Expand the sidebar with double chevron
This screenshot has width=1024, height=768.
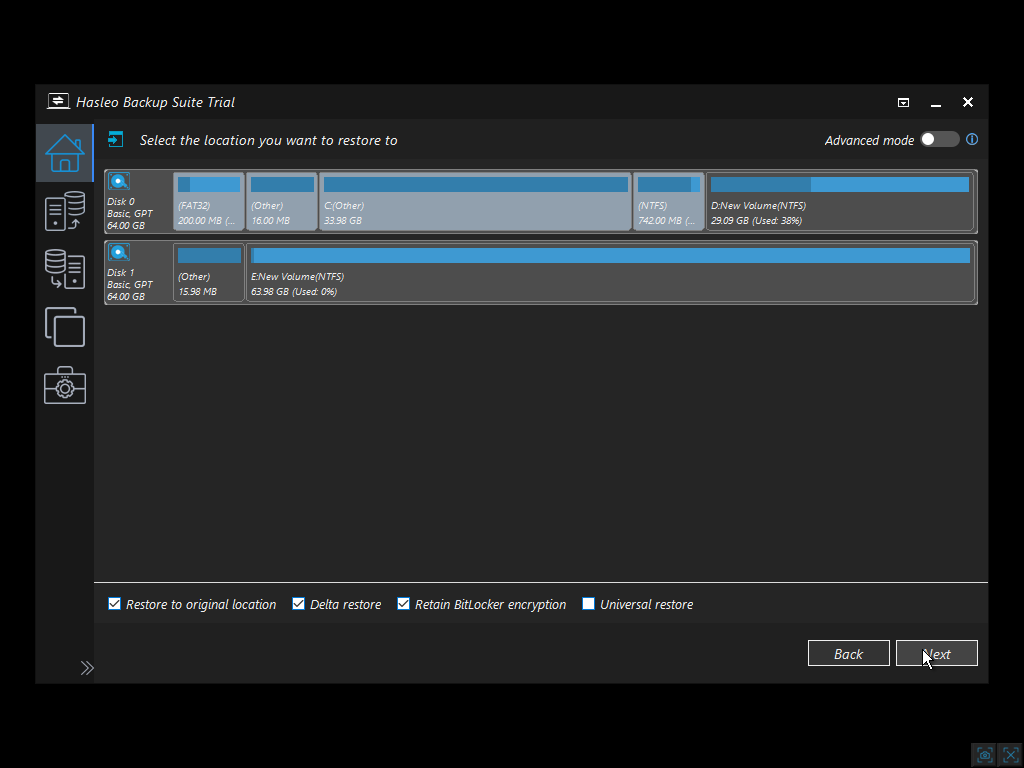87,668
